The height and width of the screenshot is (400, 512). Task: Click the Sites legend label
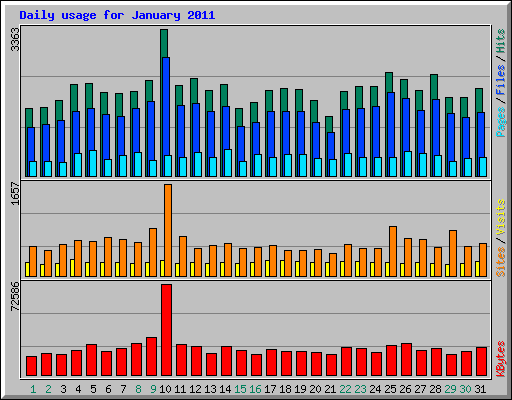[x=501, y=262]
